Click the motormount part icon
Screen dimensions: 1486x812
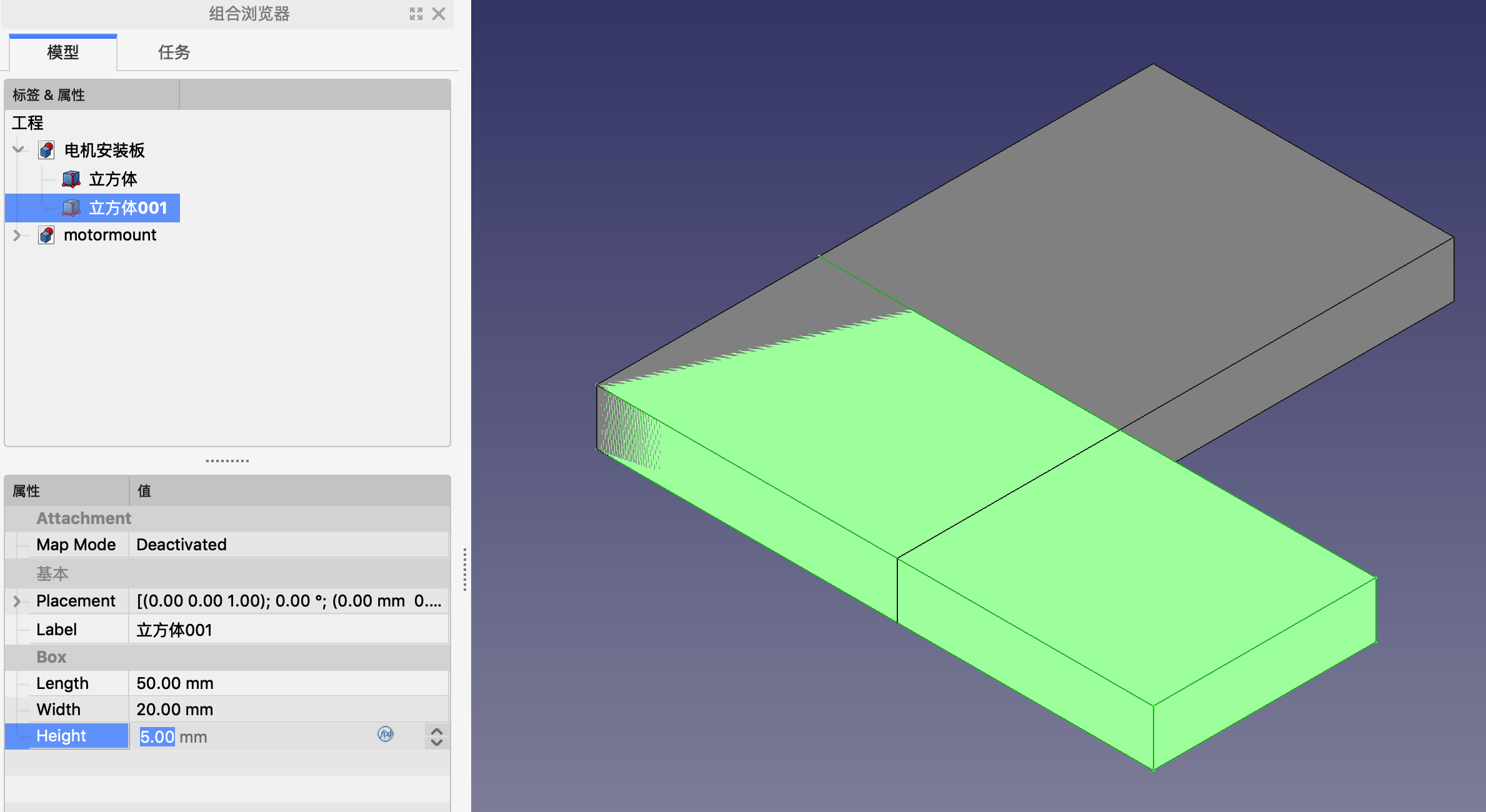[46, 235]
